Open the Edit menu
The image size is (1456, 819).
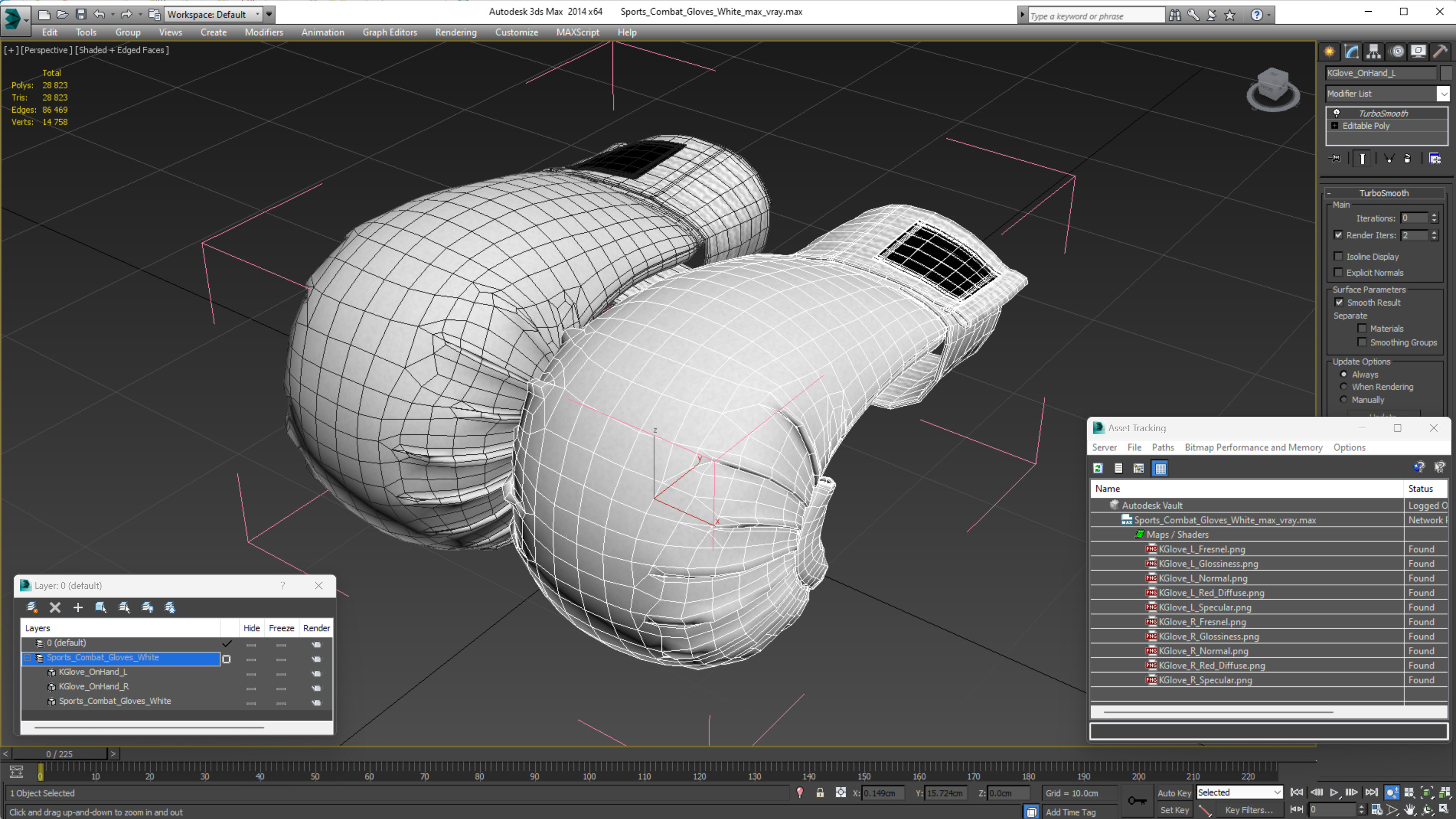[49, 32]
